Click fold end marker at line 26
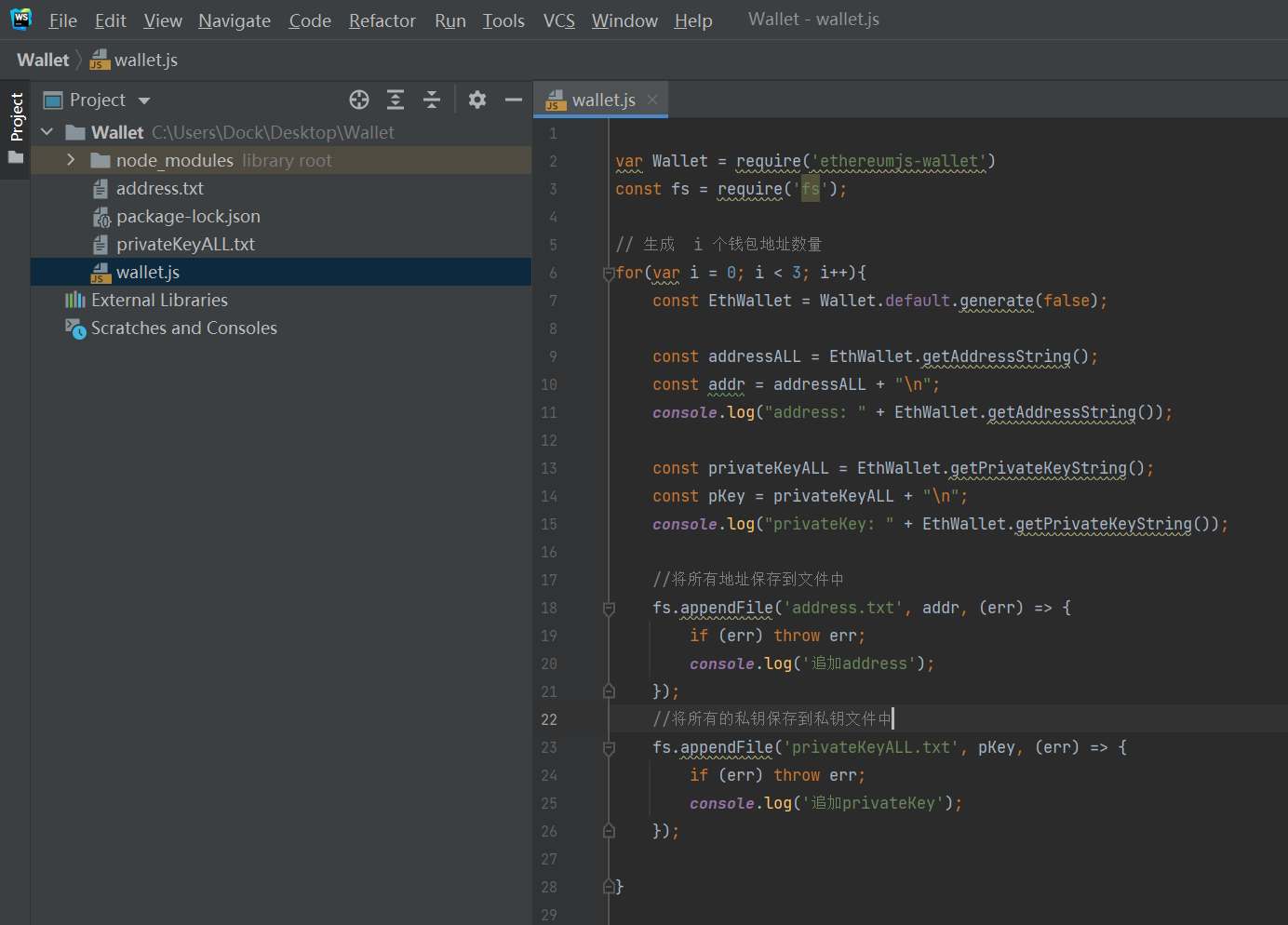 tap(609, 831)
